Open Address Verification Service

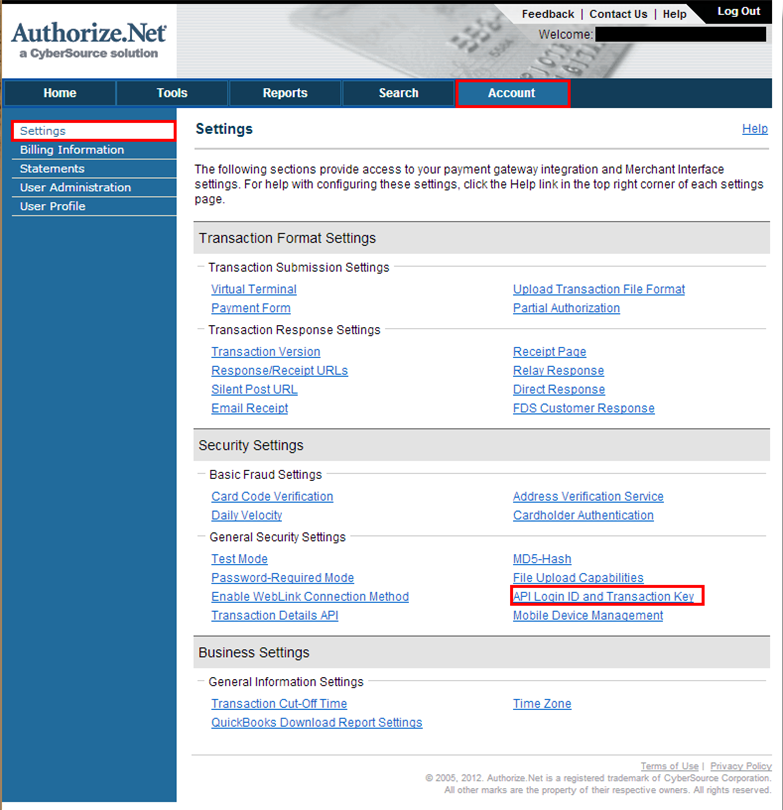click(588, 496)
